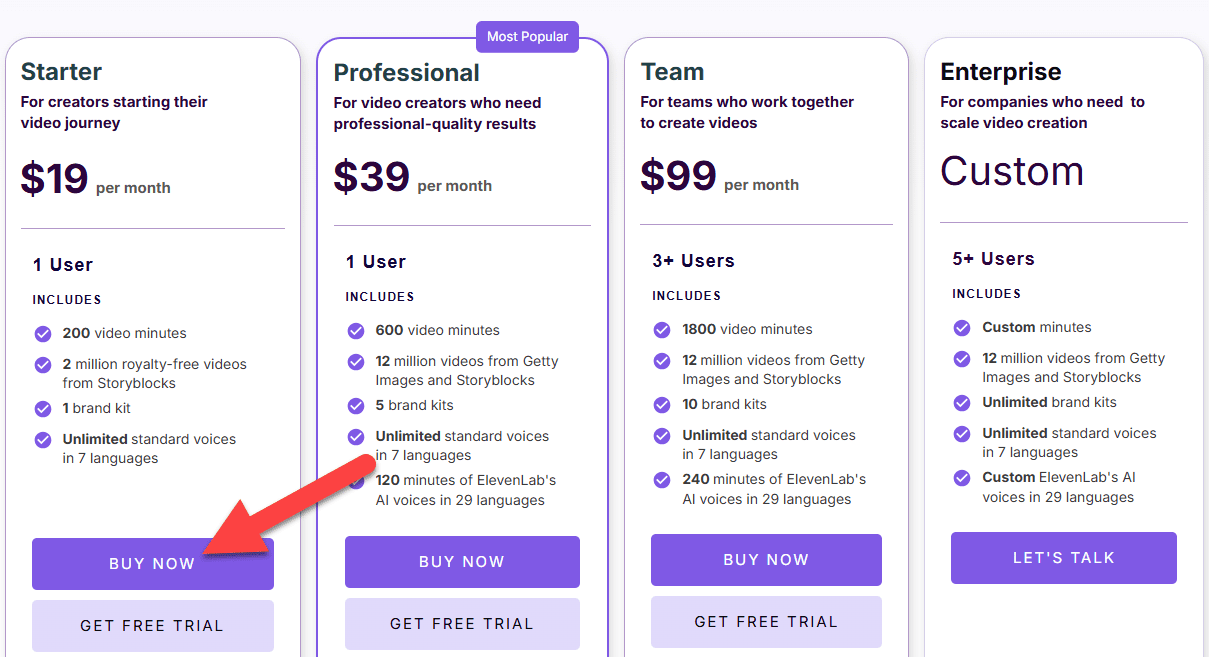Select the checkmark next to 600 video minutes
Image resolution: width=1209 pixels, height=657 pixels.
356,330
